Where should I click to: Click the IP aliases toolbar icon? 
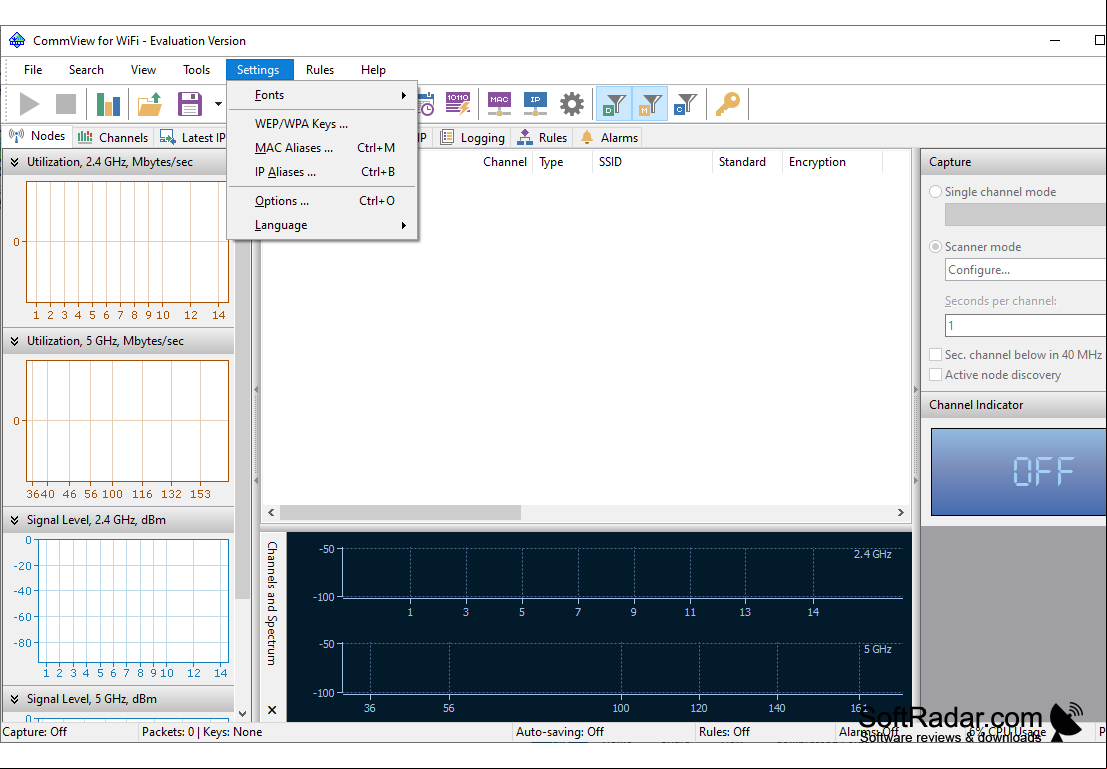click(x=535, y=105)
